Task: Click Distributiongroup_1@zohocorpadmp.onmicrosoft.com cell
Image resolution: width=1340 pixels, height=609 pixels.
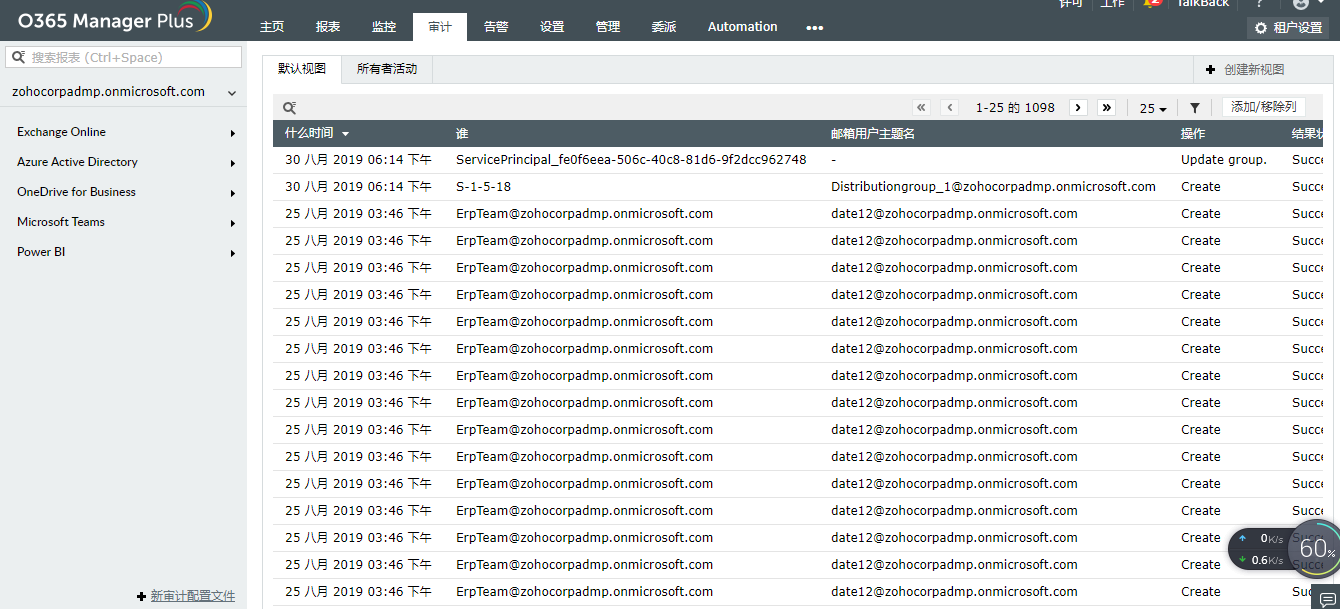Action: [x=993, y=187]
